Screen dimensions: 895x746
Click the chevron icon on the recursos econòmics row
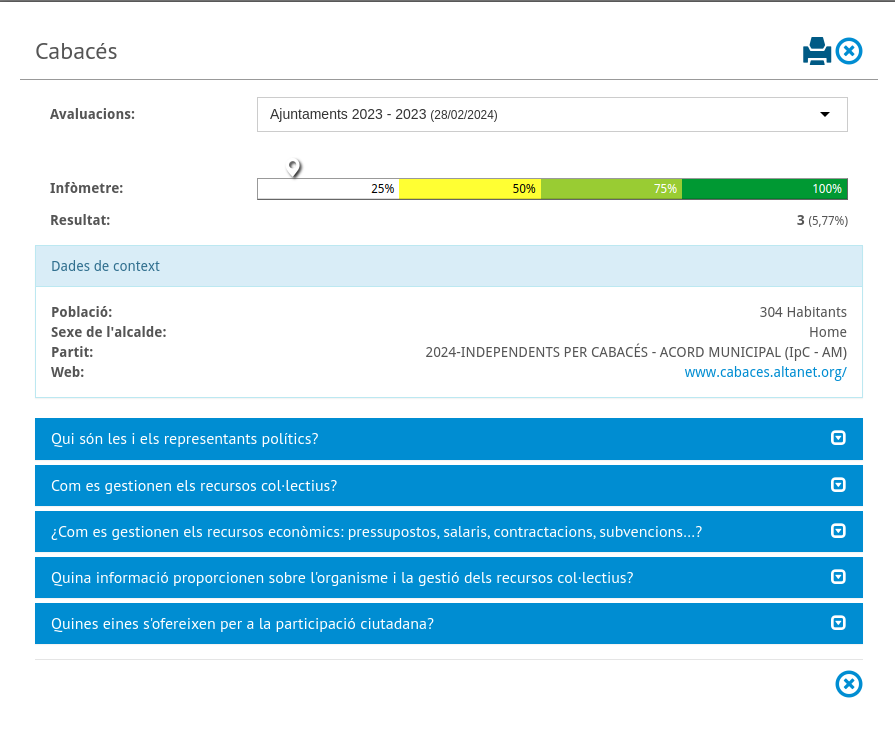(839, 531)
